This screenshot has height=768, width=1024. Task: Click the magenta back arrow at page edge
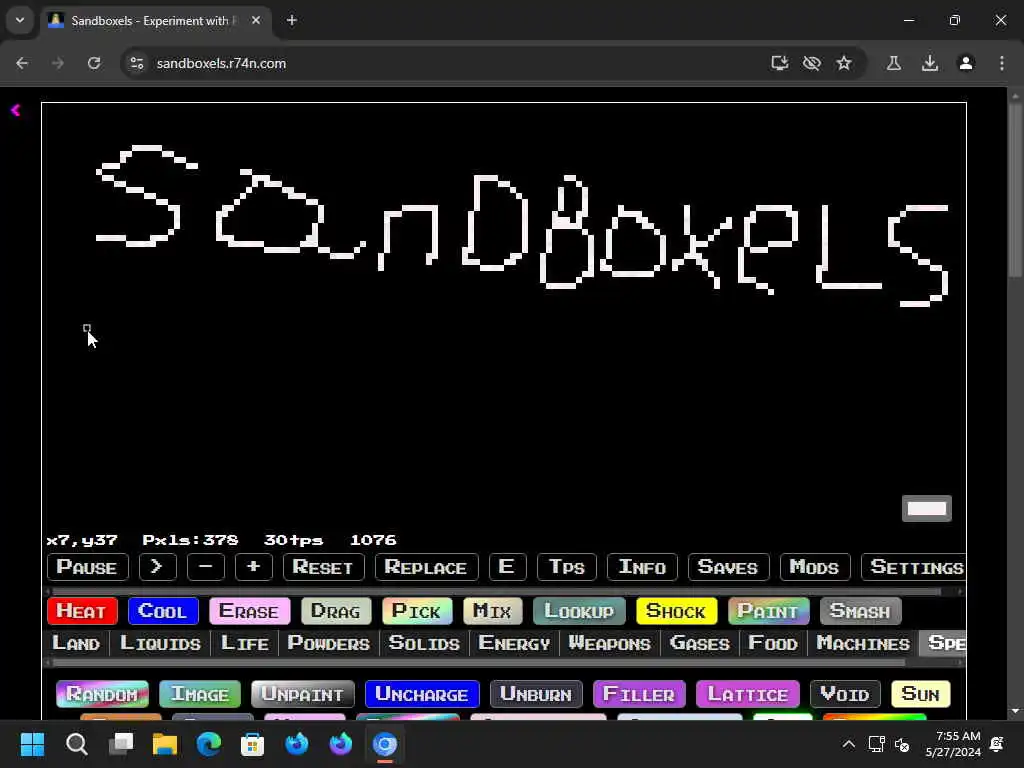16,110
